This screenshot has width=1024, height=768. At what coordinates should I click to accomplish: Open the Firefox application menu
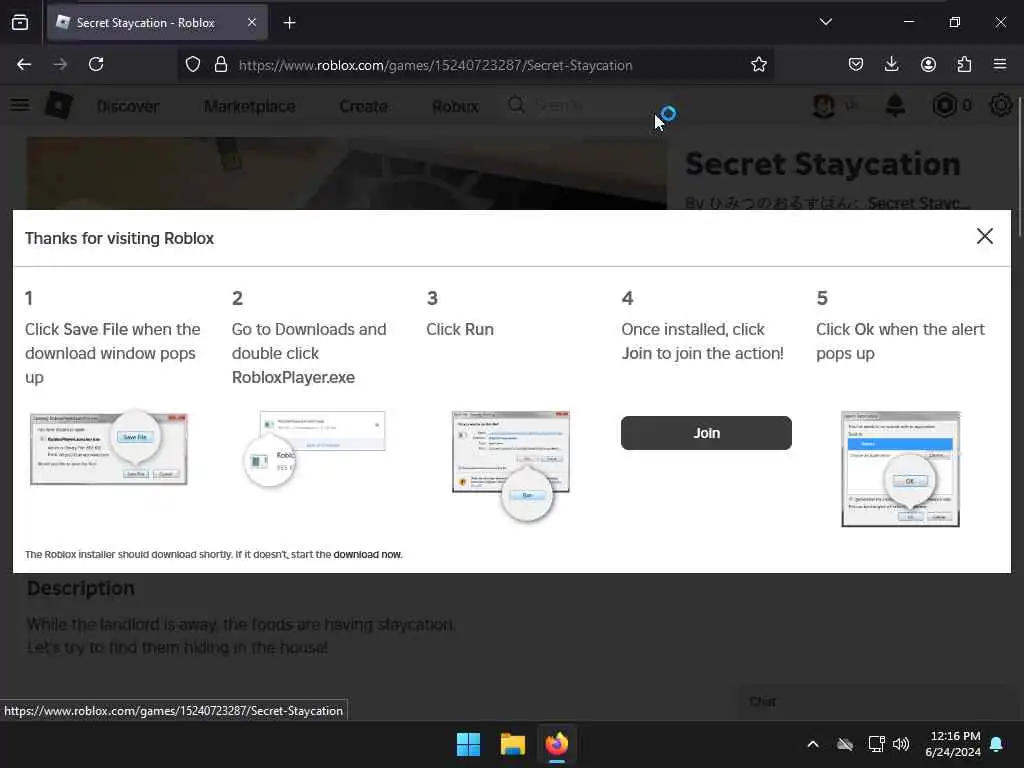coord(1000,65)
